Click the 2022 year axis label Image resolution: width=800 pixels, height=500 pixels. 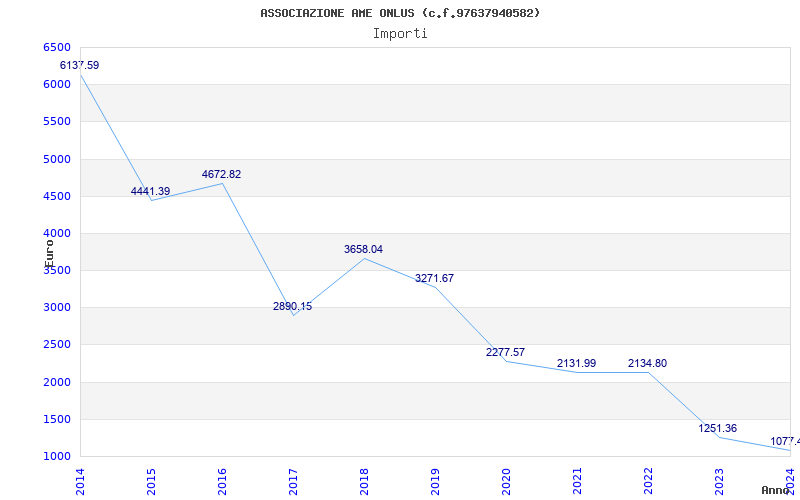(648, 482)
